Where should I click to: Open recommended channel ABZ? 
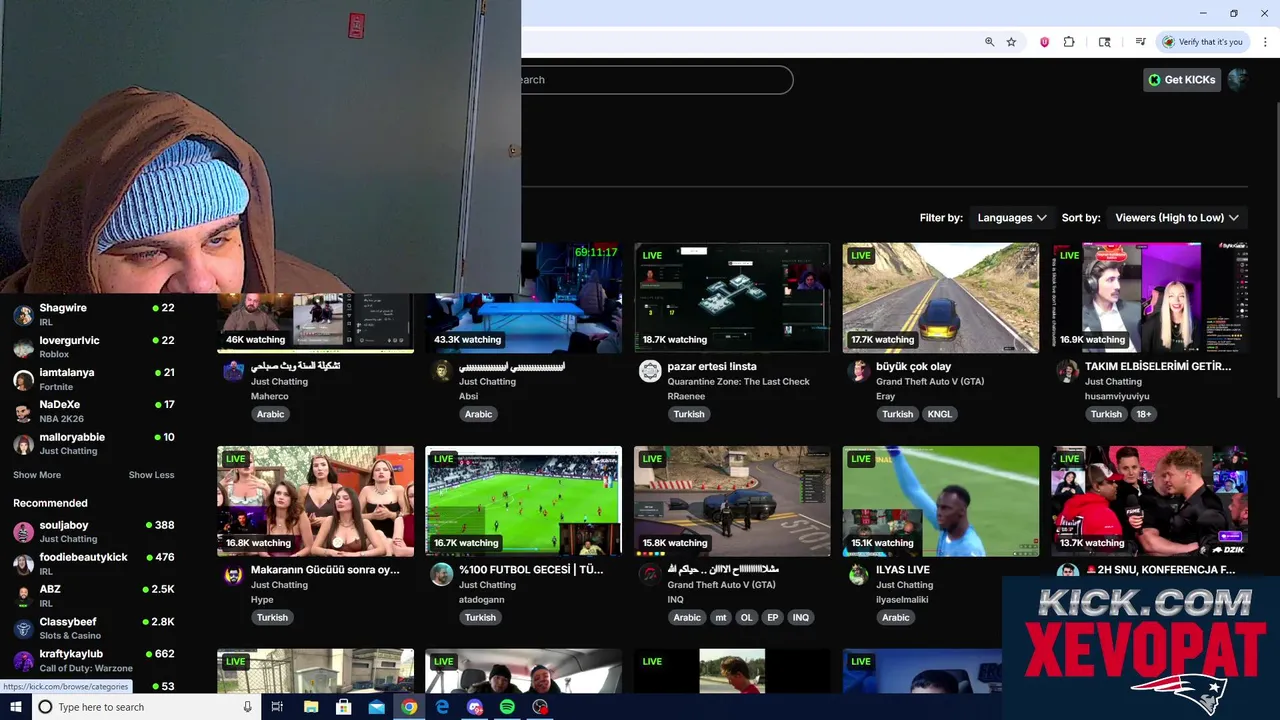point(94,596)
